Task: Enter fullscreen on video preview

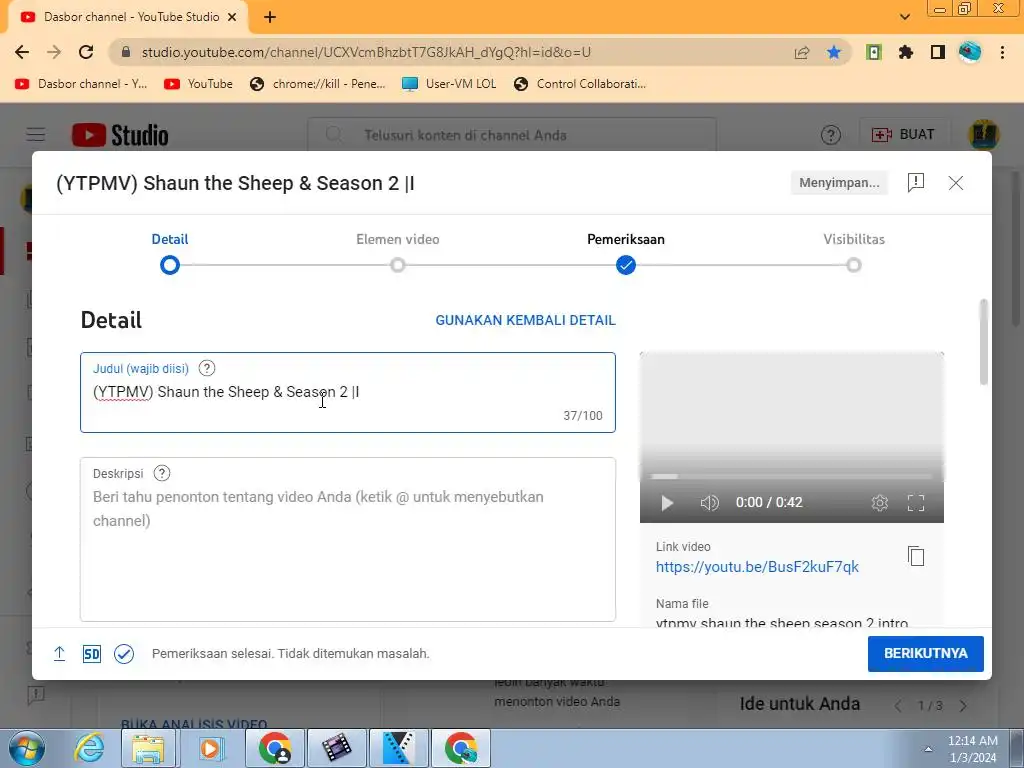Action: pos(916,503)
